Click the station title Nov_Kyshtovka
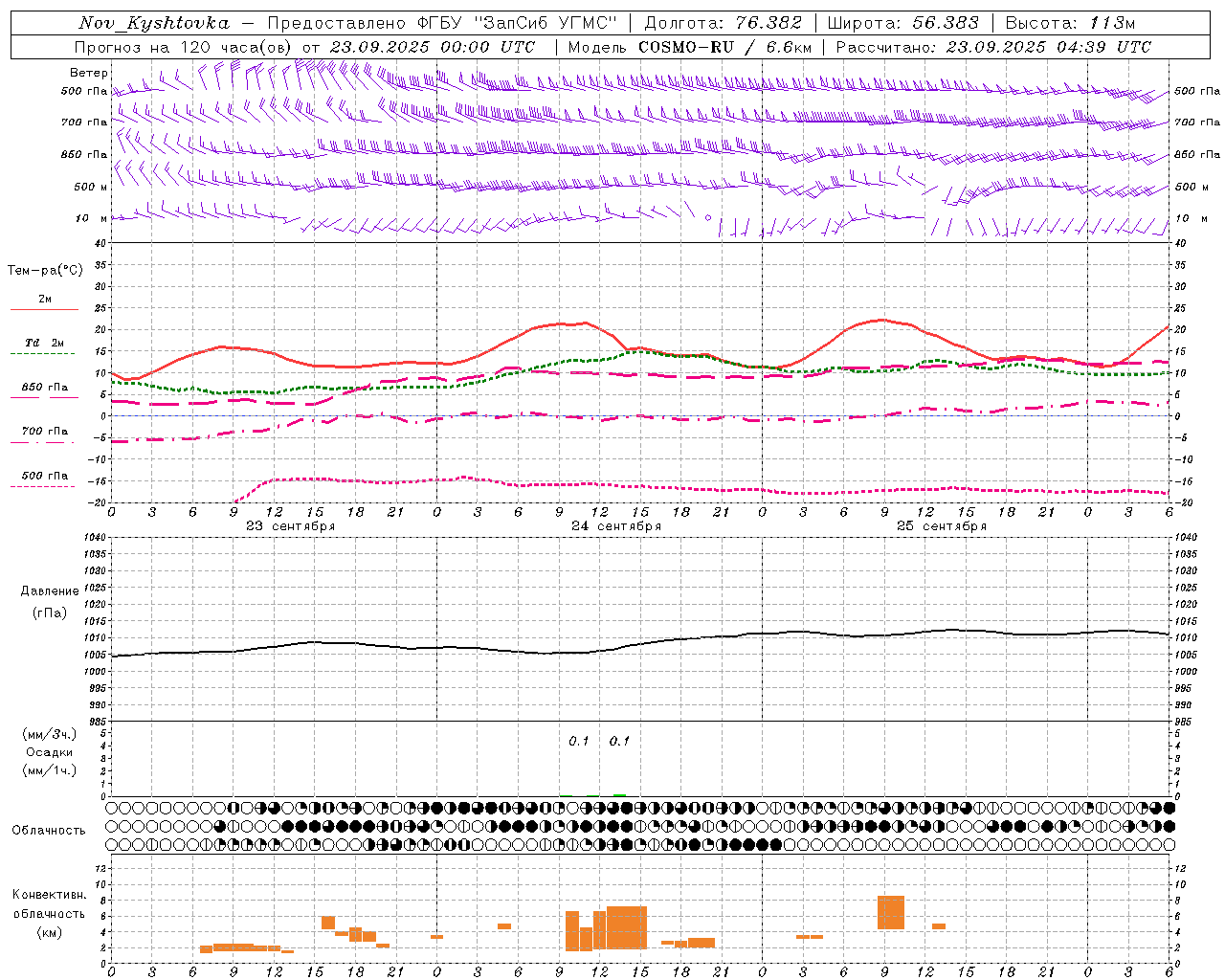The height and width of the screenshot is (980, 1225). pyautogui.click(x=154, y=23)
